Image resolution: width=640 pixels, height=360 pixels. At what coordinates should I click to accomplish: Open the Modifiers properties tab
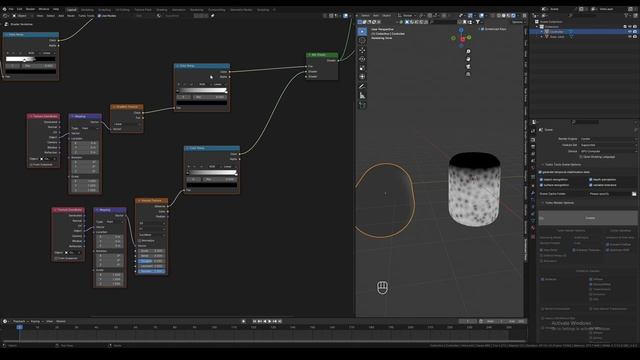point(533,193)
